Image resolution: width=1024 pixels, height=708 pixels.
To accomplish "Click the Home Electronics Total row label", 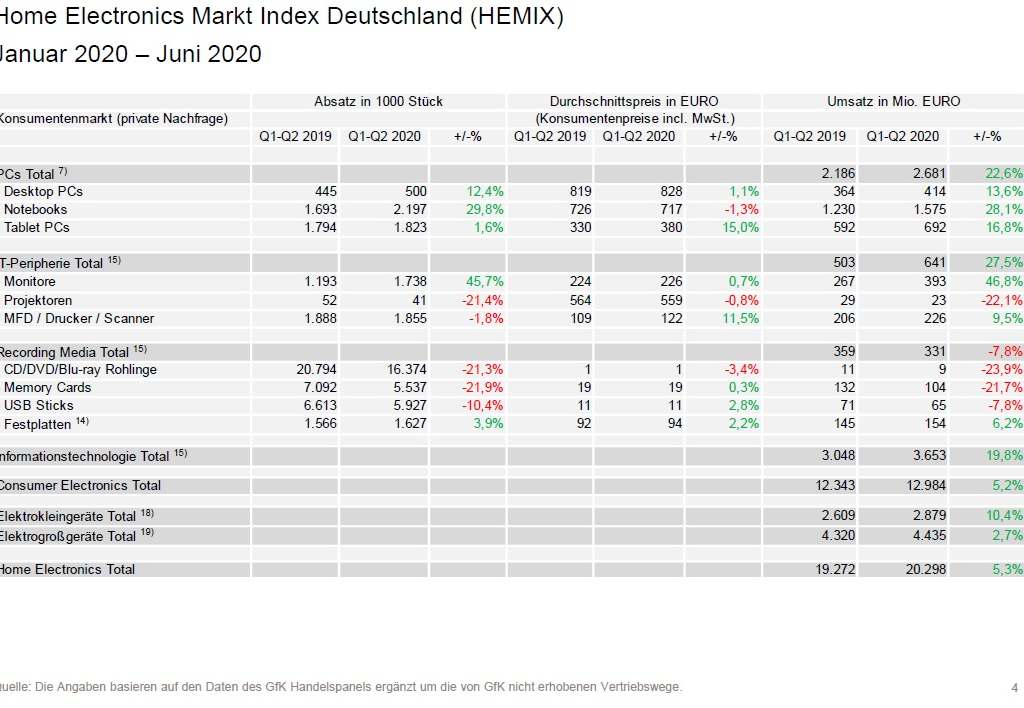I will pyautogui.click(x=68, y=569).
